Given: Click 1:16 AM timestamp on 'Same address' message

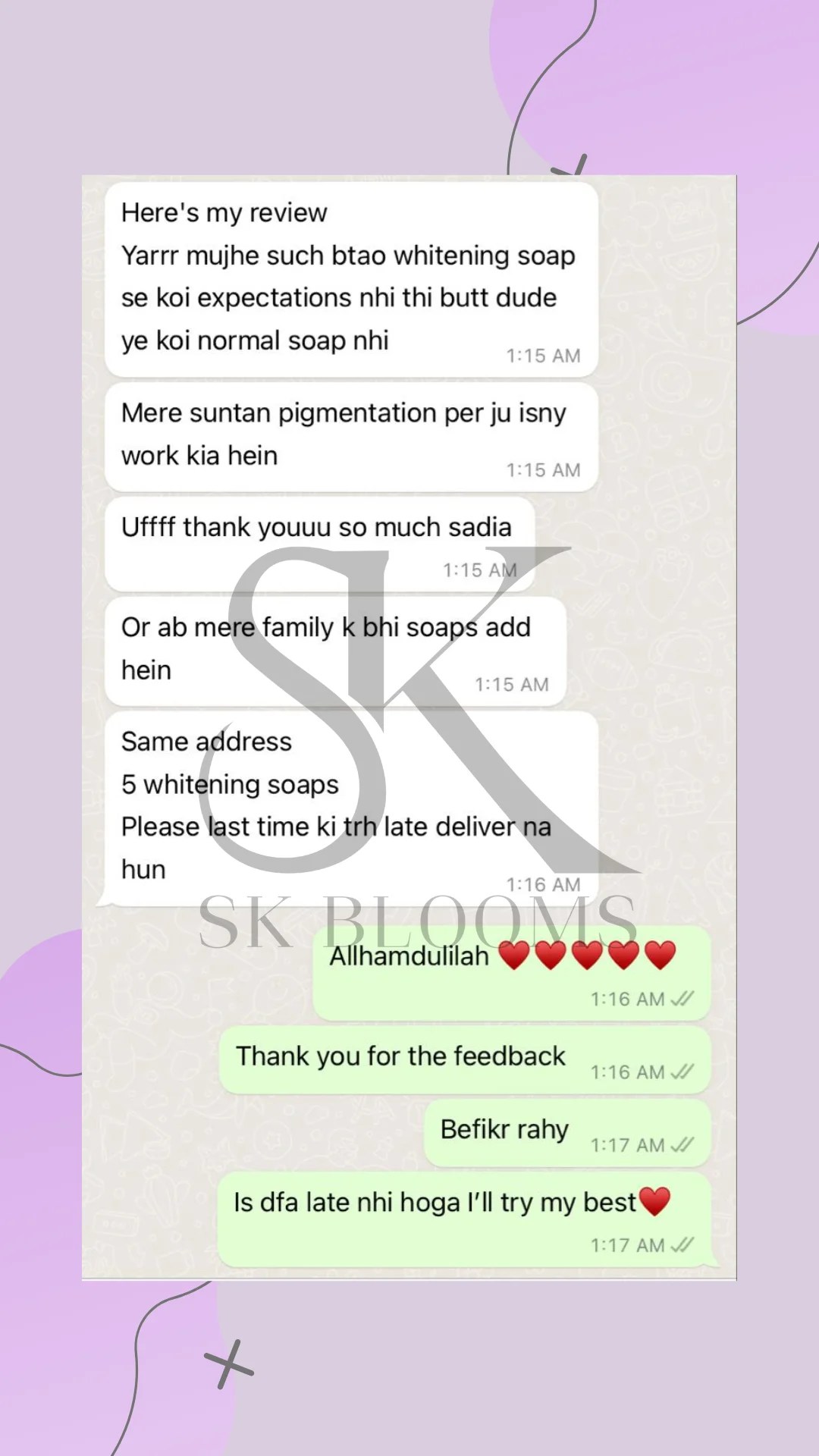Looking at the screenshot, I should pos(543,884).
